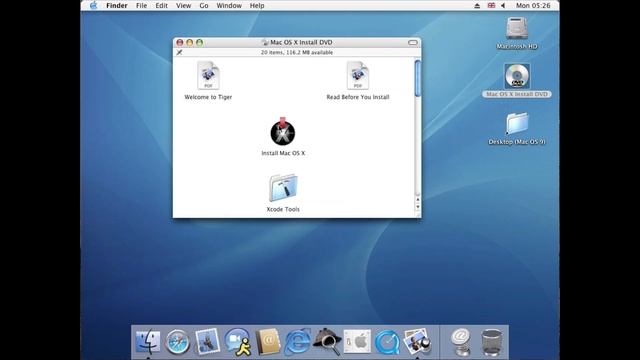Select Desktop (Mac OS 9) folder icon
Image resolution: width=640 pixels, height=360 pixels.
point(517,123)
